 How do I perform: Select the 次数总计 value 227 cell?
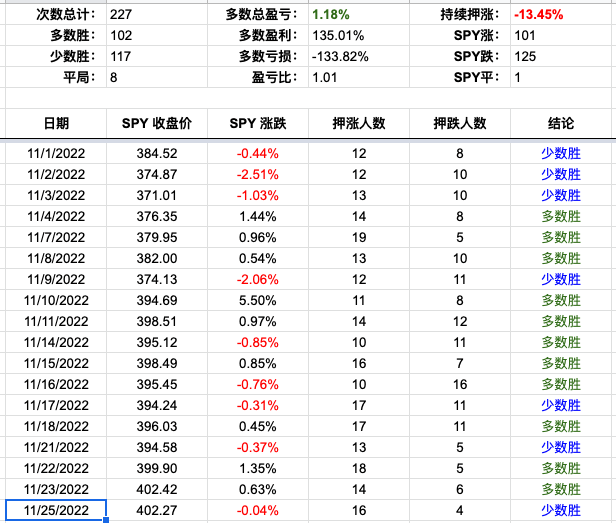coord(157,15)
